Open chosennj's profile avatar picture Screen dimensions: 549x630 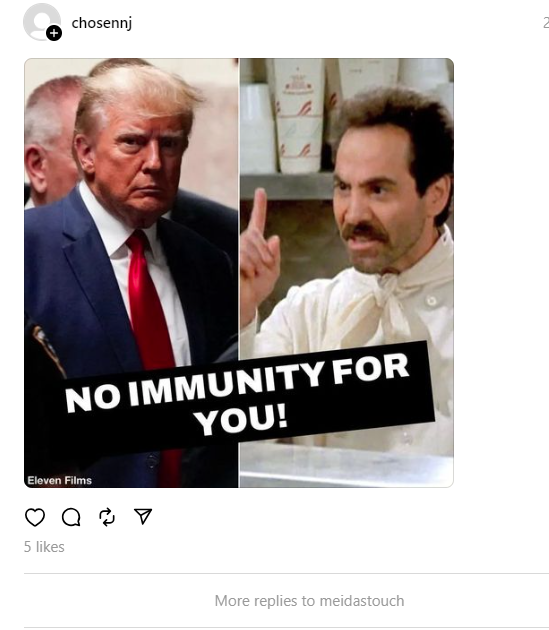tap(41, 21)
